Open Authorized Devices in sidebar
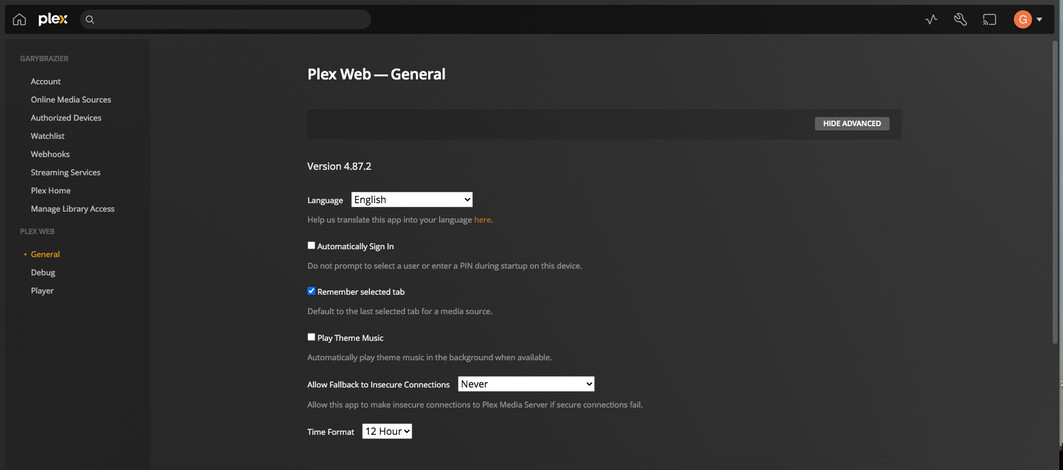The height and width of the screenshot is (470, 1063). coord(66,118)
